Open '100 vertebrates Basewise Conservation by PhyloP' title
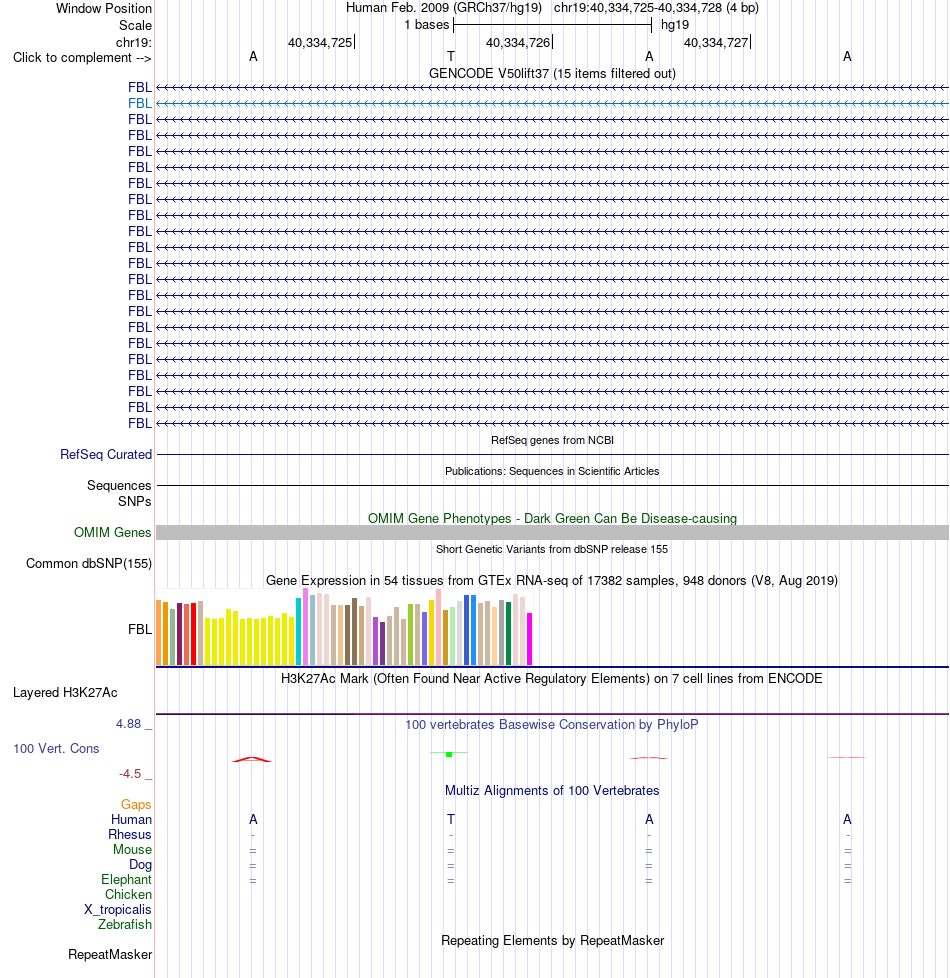The image size is (950, 978). (552, 725)
